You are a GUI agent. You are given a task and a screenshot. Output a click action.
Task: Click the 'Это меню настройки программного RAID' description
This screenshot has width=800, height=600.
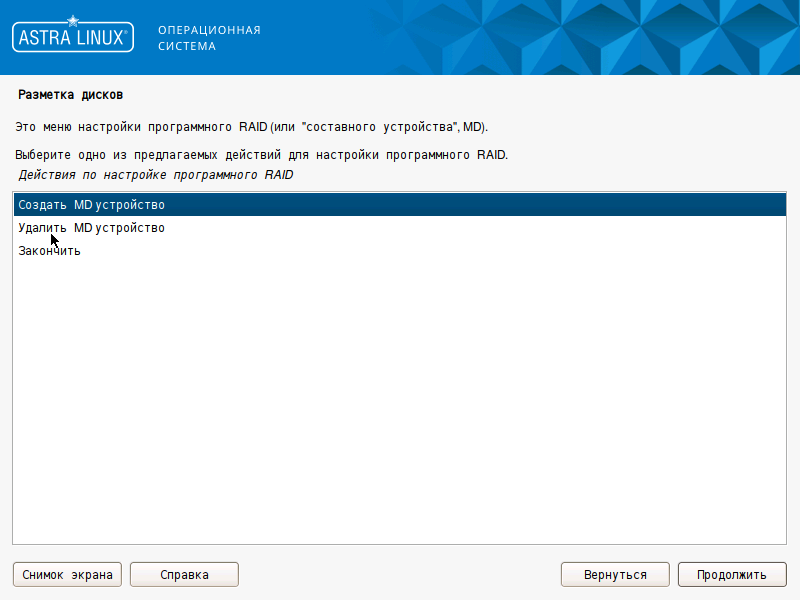(x=250, y=128)
